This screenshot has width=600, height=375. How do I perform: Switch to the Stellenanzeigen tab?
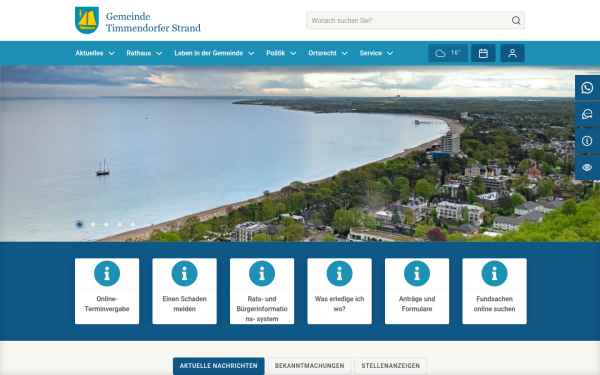391,366
